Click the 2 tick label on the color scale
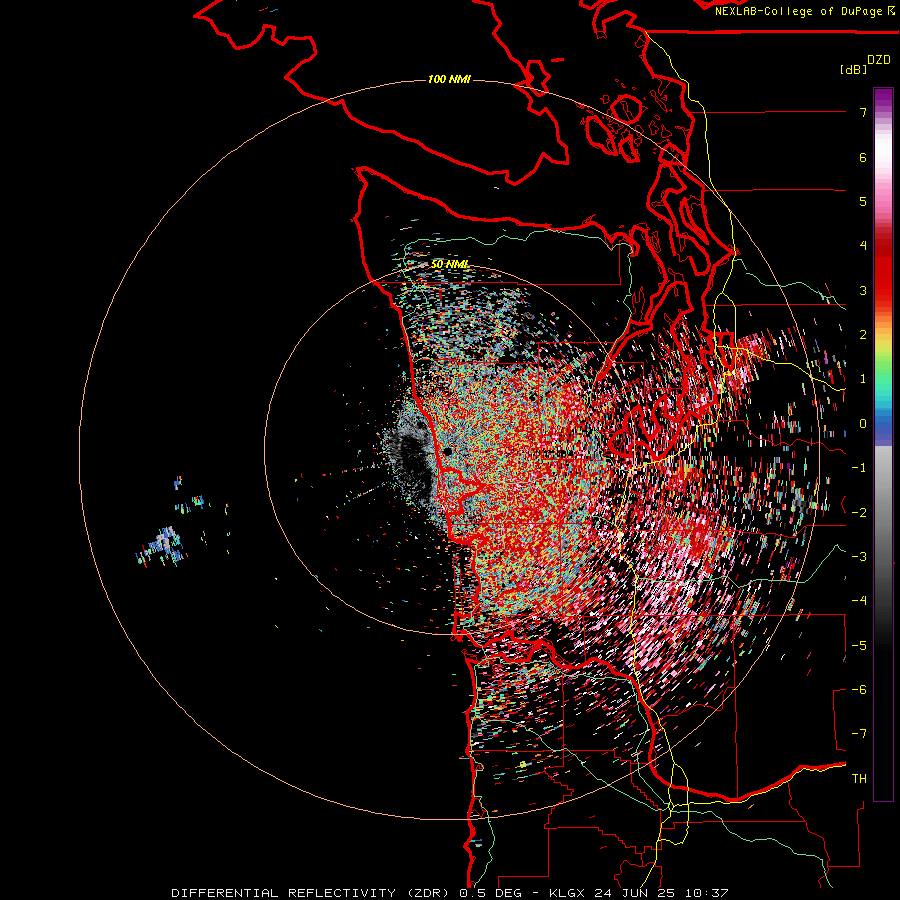 click(863, 335)
